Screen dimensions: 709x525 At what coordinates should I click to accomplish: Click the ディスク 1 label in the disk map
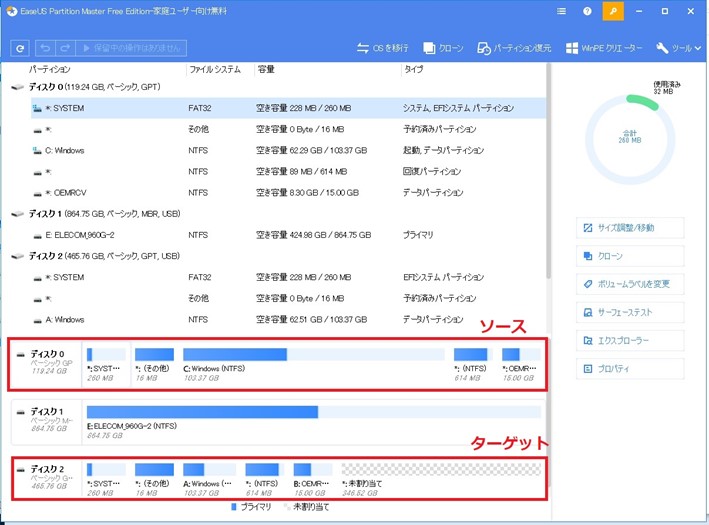(x=47, y=411)
